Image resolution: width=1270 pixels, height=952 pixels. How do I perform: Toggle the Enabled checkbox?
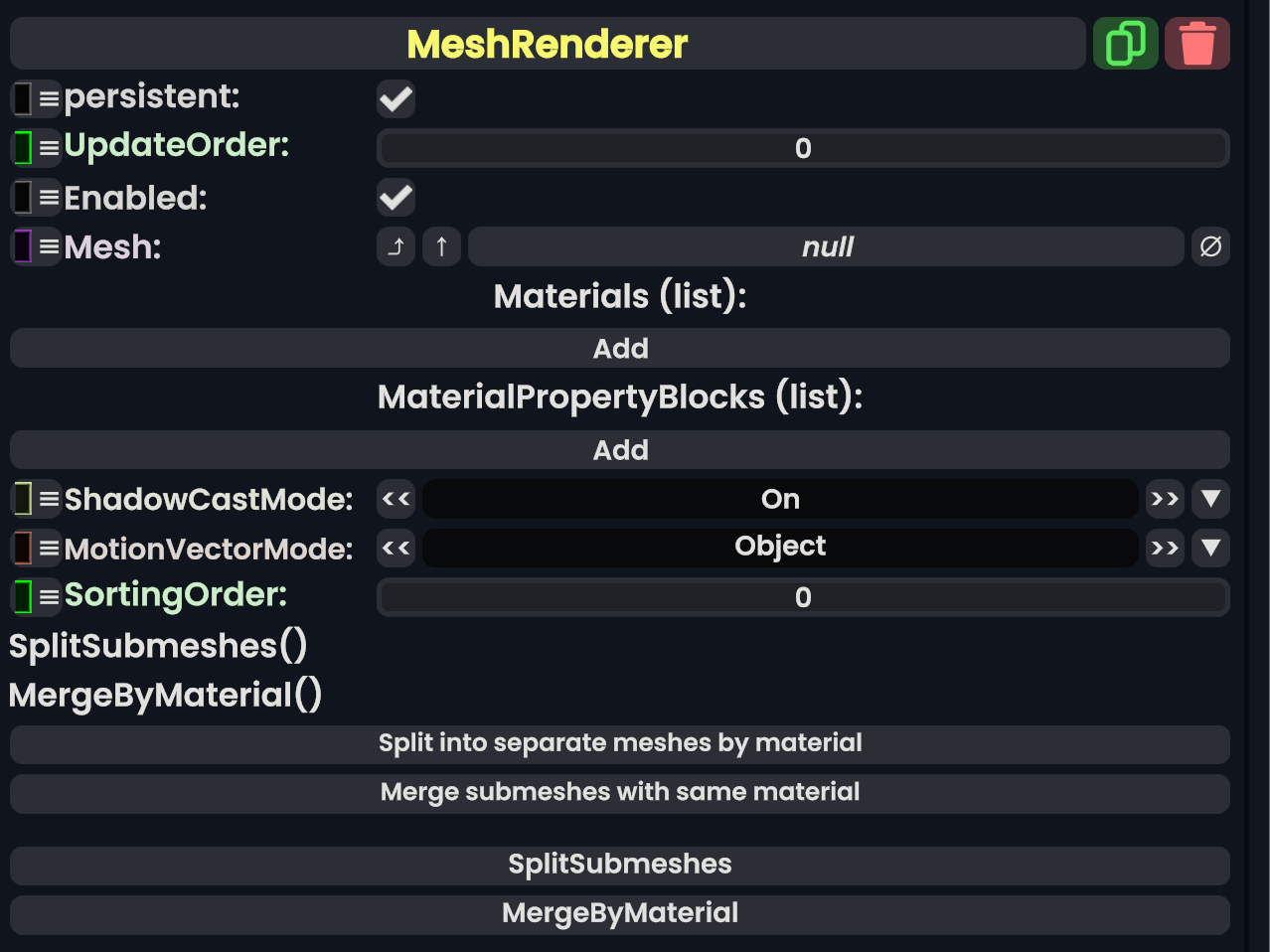(x=396, y=198)
